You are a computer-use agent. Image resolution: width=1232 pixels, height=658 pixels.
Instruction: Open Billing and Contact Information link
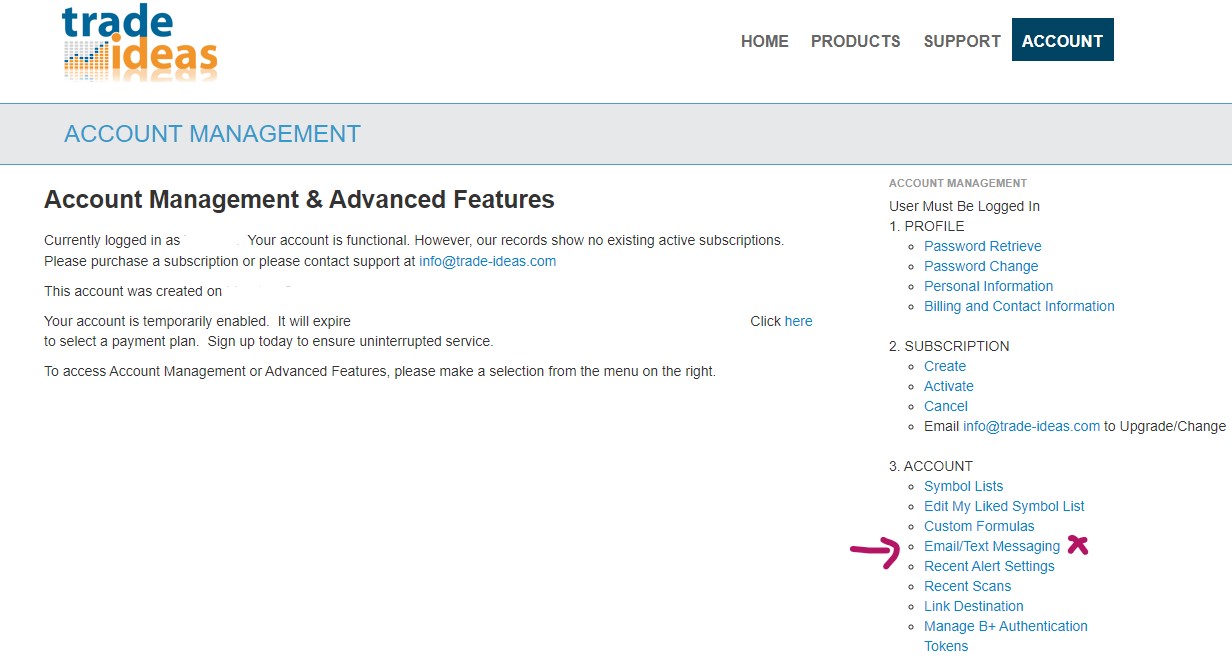1019,306
